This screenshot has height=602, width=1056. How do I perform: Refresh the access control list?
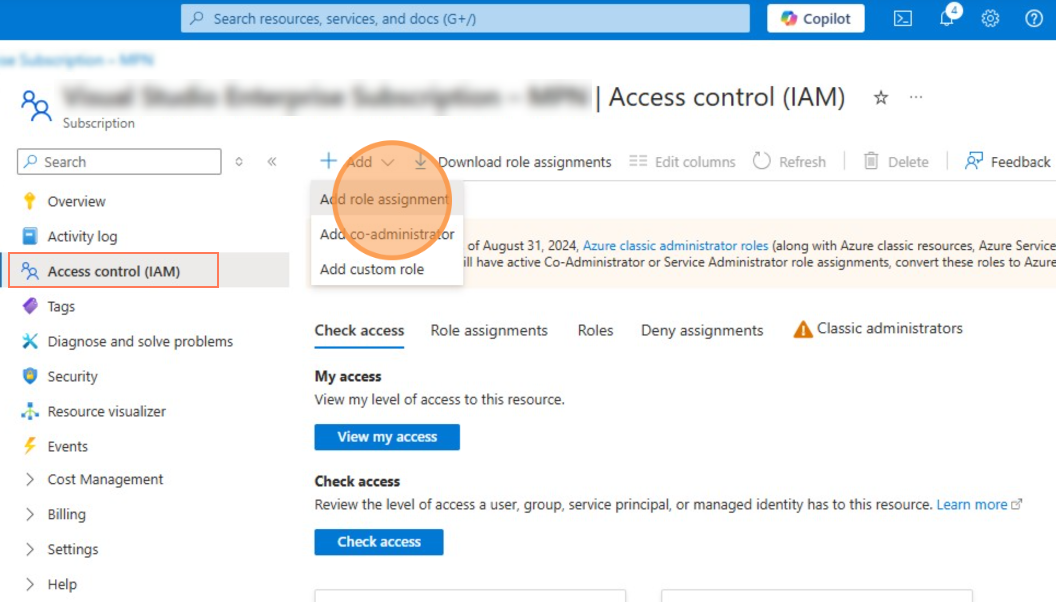point(790,162)
